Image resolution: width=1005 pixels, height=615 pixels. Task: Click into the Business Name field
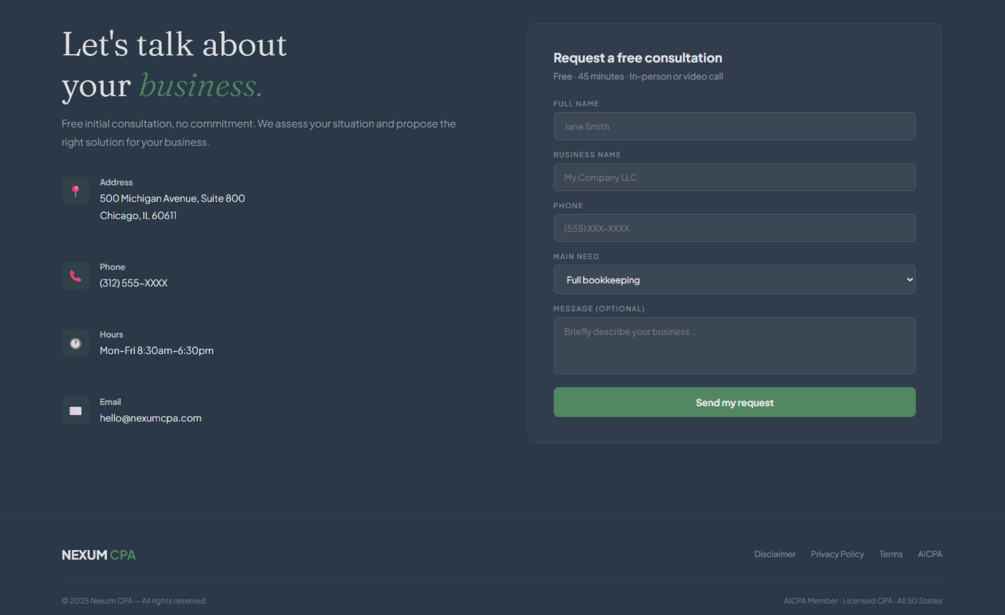click(x=735, y=177)
